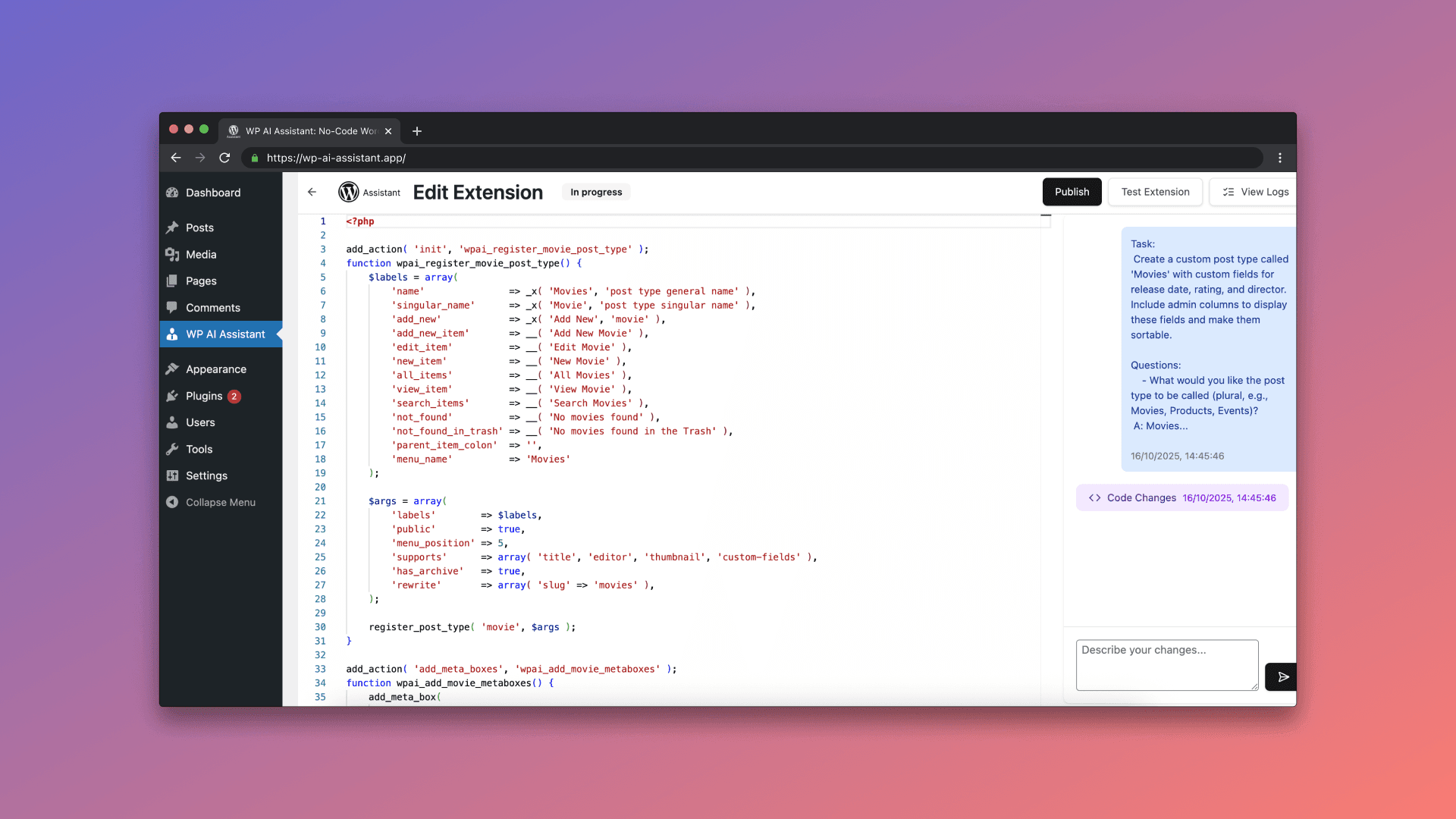Open Tools via the wrench icon
1456x819 pixels.
click(x=173, y=449)
